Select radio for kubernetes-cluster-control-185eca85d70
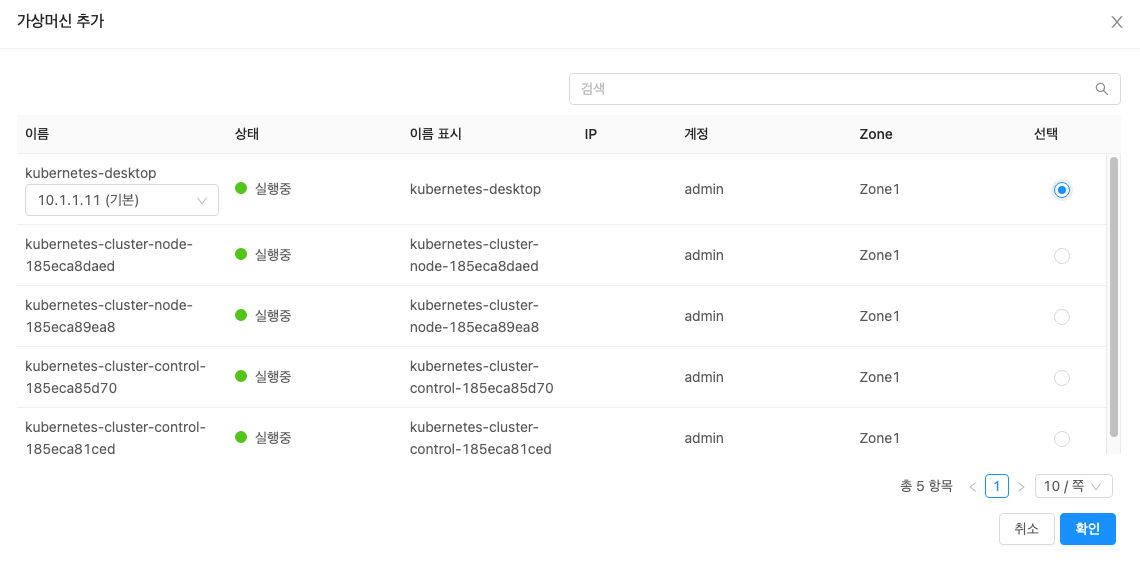 click(x=1062, y=378)
